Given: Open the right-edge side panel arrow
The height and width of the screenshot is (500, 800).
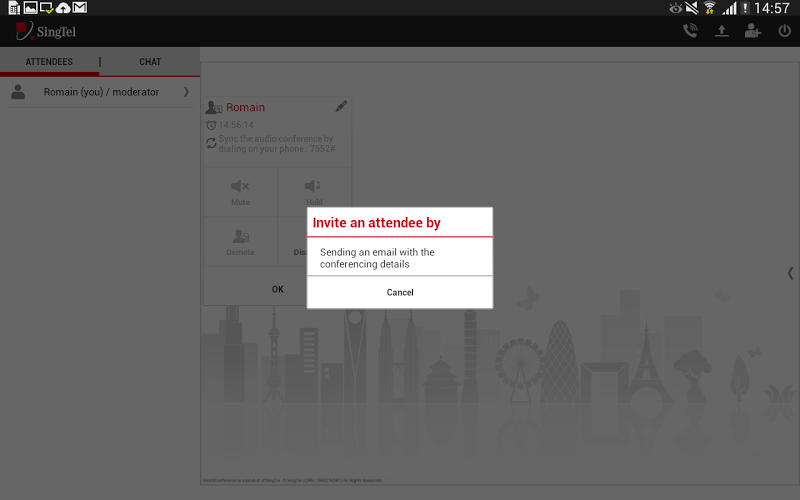Looking at the screenshot, I should click(x=790, y=272).
